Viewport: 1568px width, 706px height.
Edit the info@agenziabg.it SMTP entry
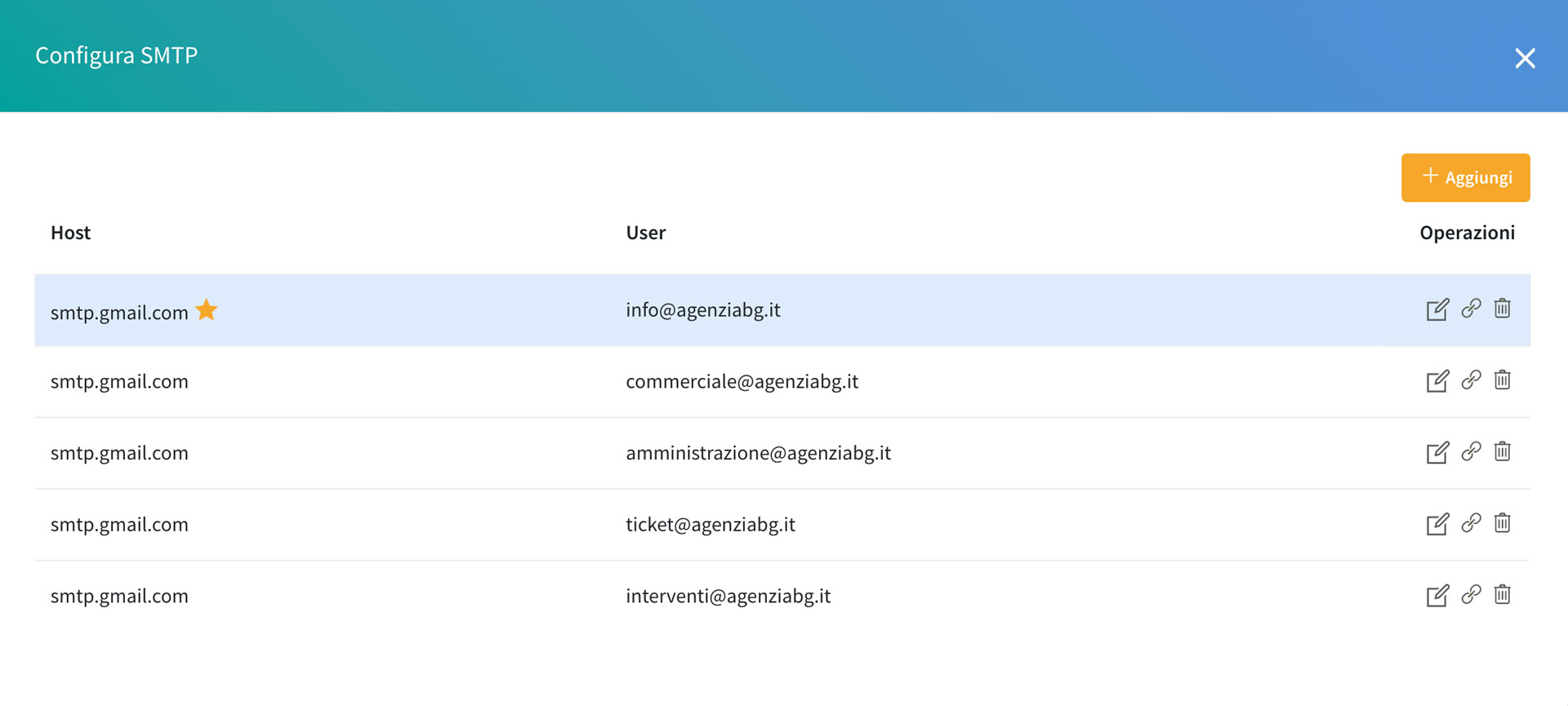tap(1437, 310)
